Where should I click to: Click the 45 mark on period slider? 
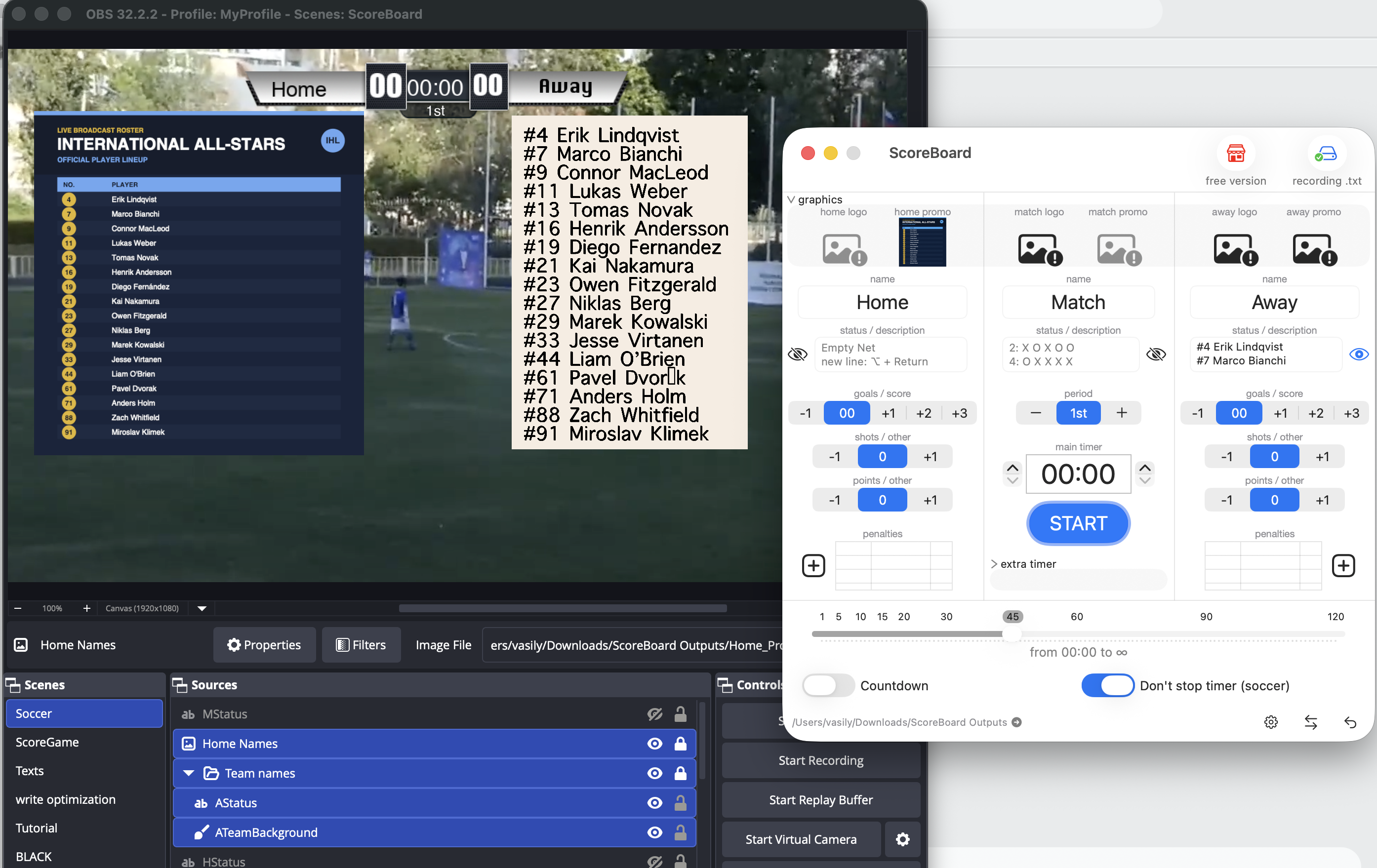[1012, 616]
